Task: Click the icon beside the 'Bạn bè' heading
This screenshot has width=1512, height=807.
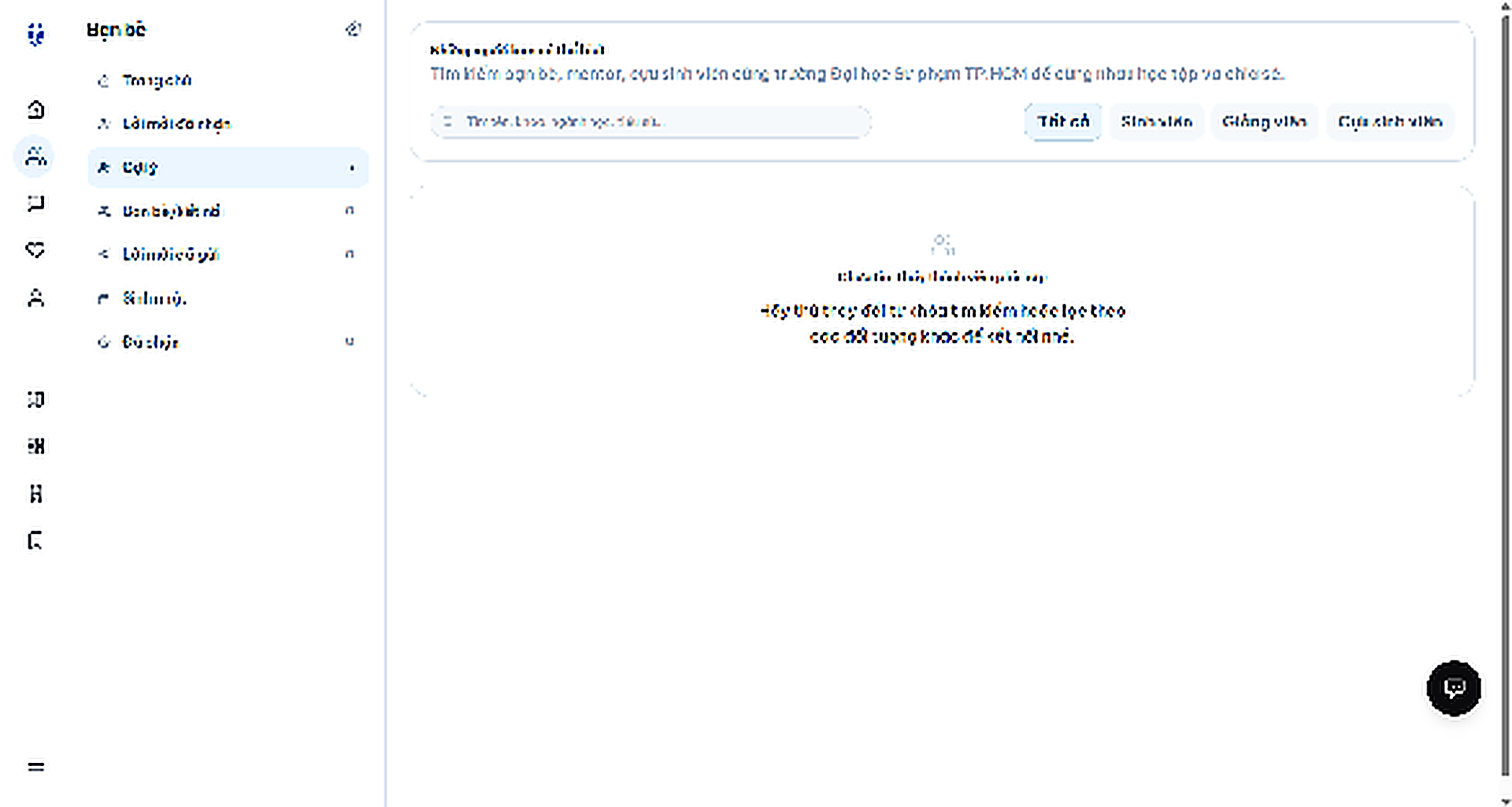Action: [353, 29]
